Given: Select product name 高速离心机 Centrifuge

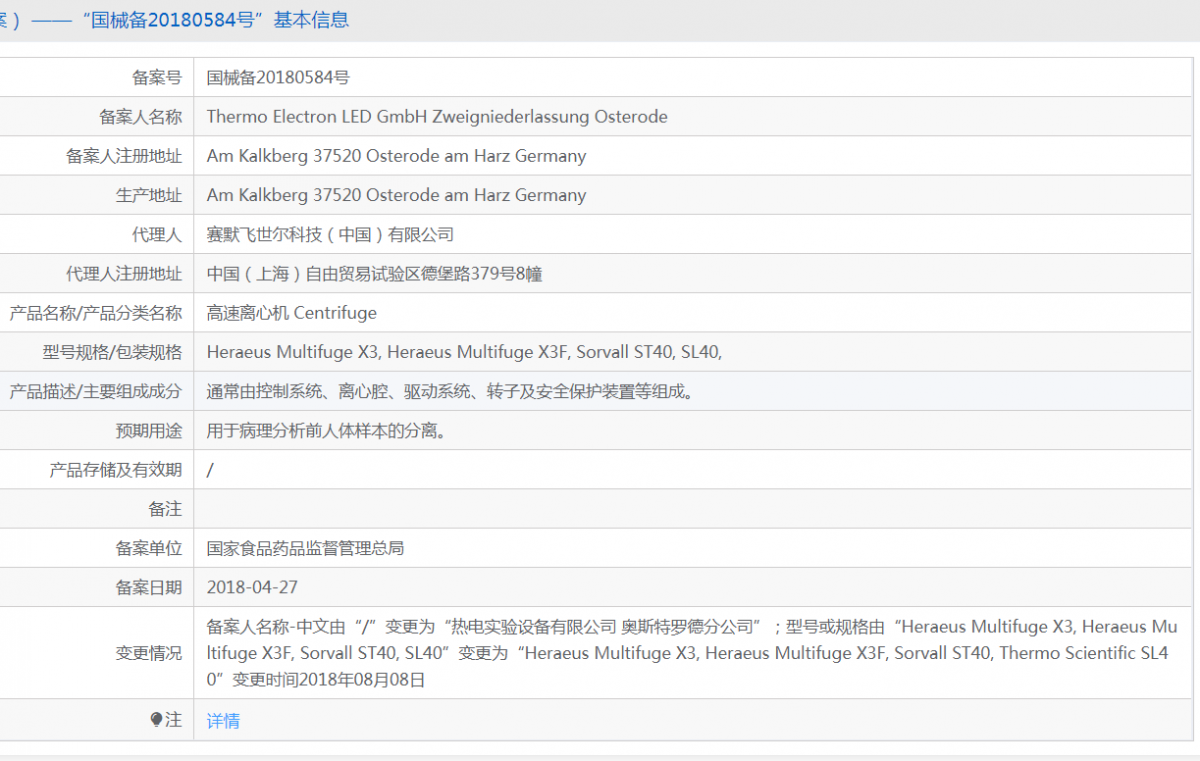Looking at the screenshot, I should point(292,312).
